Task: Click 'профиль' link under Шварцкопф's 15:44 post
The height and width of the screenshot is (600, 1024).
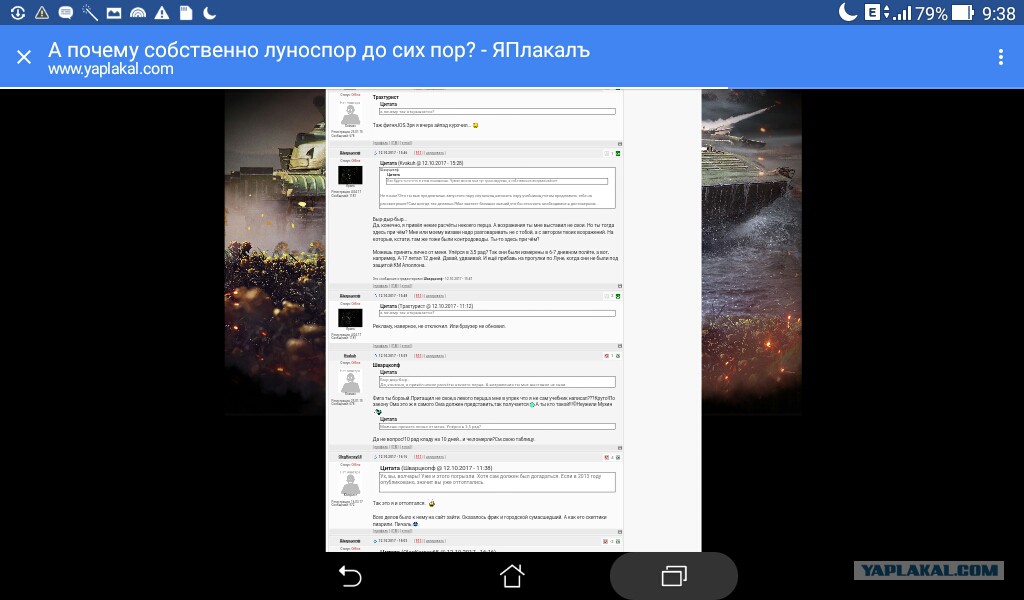Action: [x=381, y=286]
